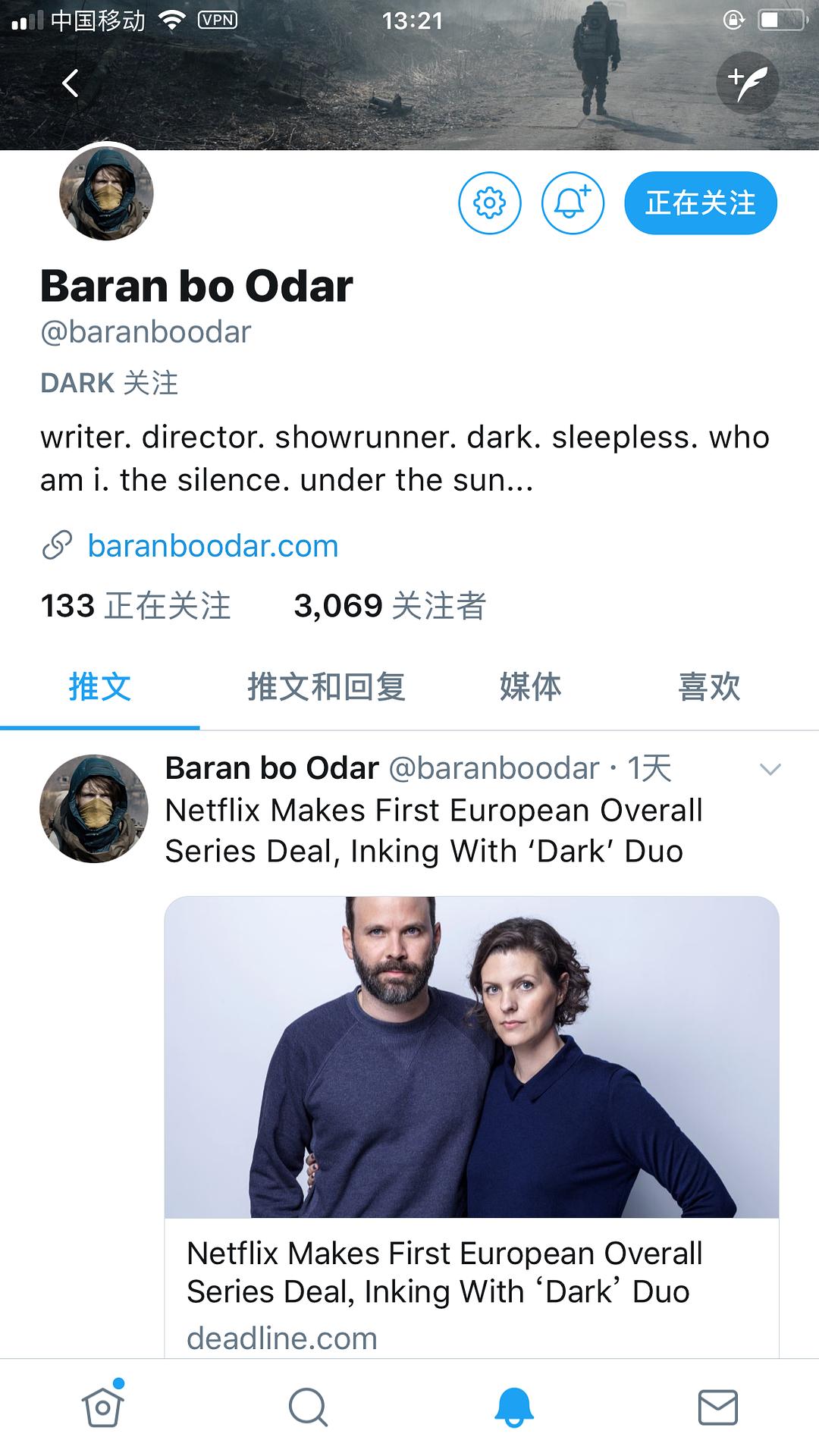
Task: Switch to 推文和回复 tab
Action: tap(326, 687)
